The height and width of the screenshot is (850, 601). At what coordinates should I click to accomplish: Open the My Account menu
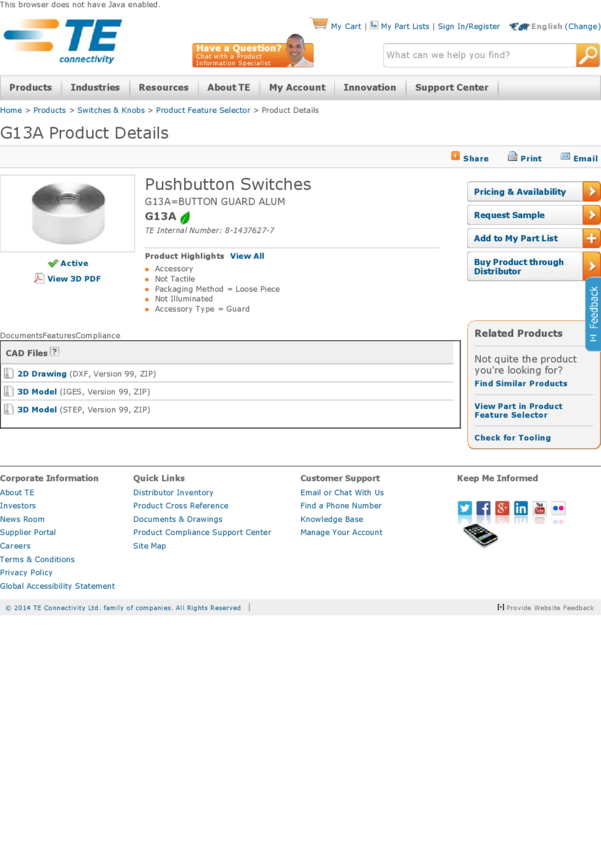point(298,87)
